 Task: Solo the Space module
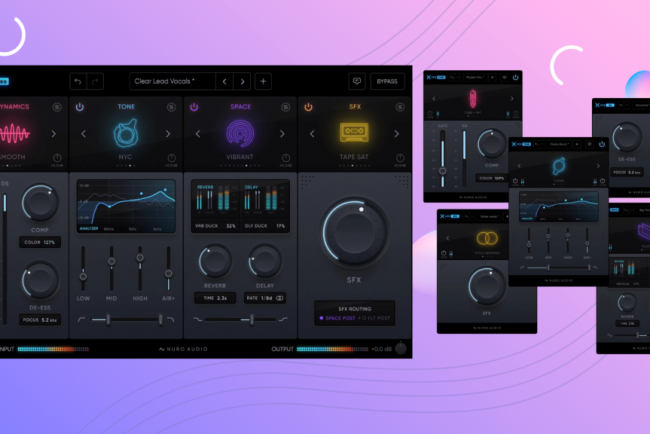(286, 107)
